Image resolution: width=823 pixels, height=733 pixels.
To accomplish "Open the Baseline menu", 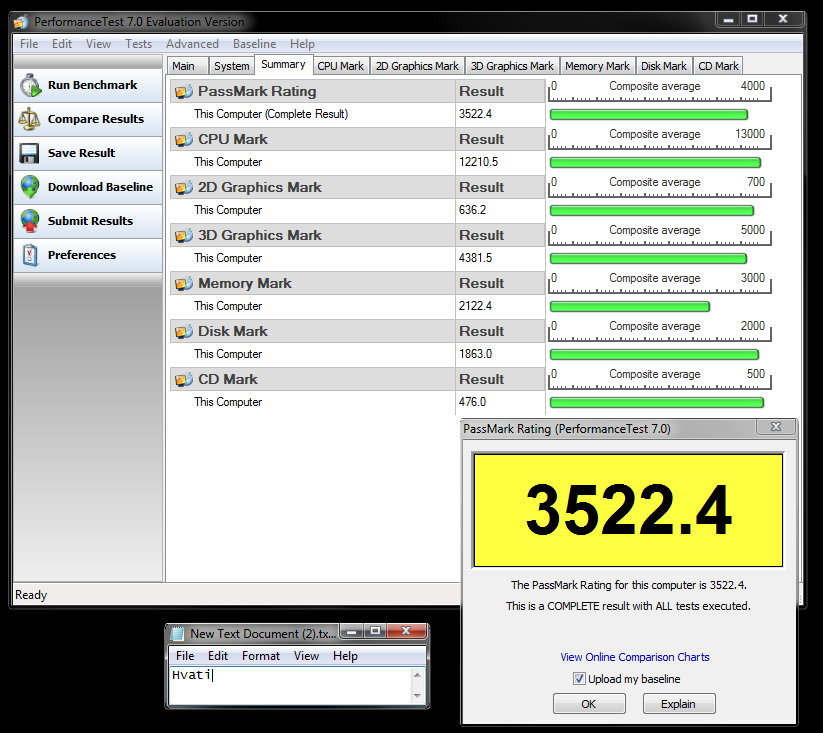I will click(254, 44).
